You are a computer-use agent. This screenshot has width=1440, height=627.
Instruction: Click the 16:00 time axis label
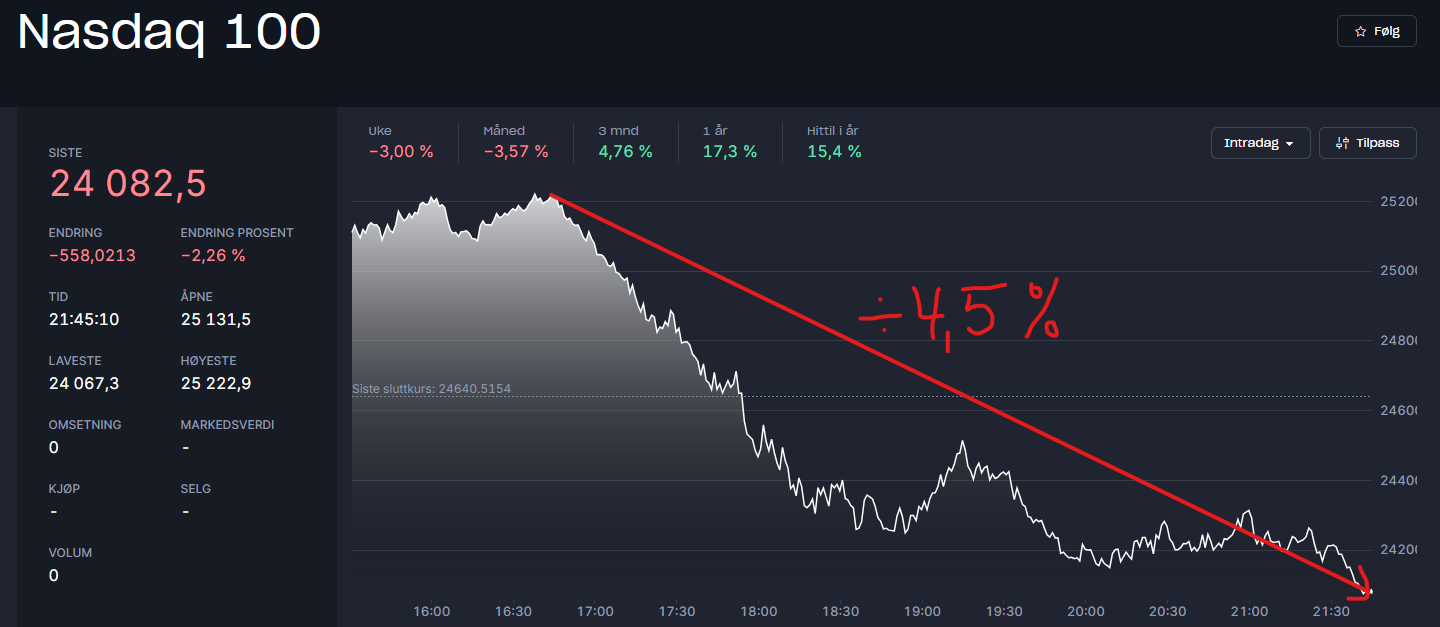pyautogui.click(x=432, y=611)
